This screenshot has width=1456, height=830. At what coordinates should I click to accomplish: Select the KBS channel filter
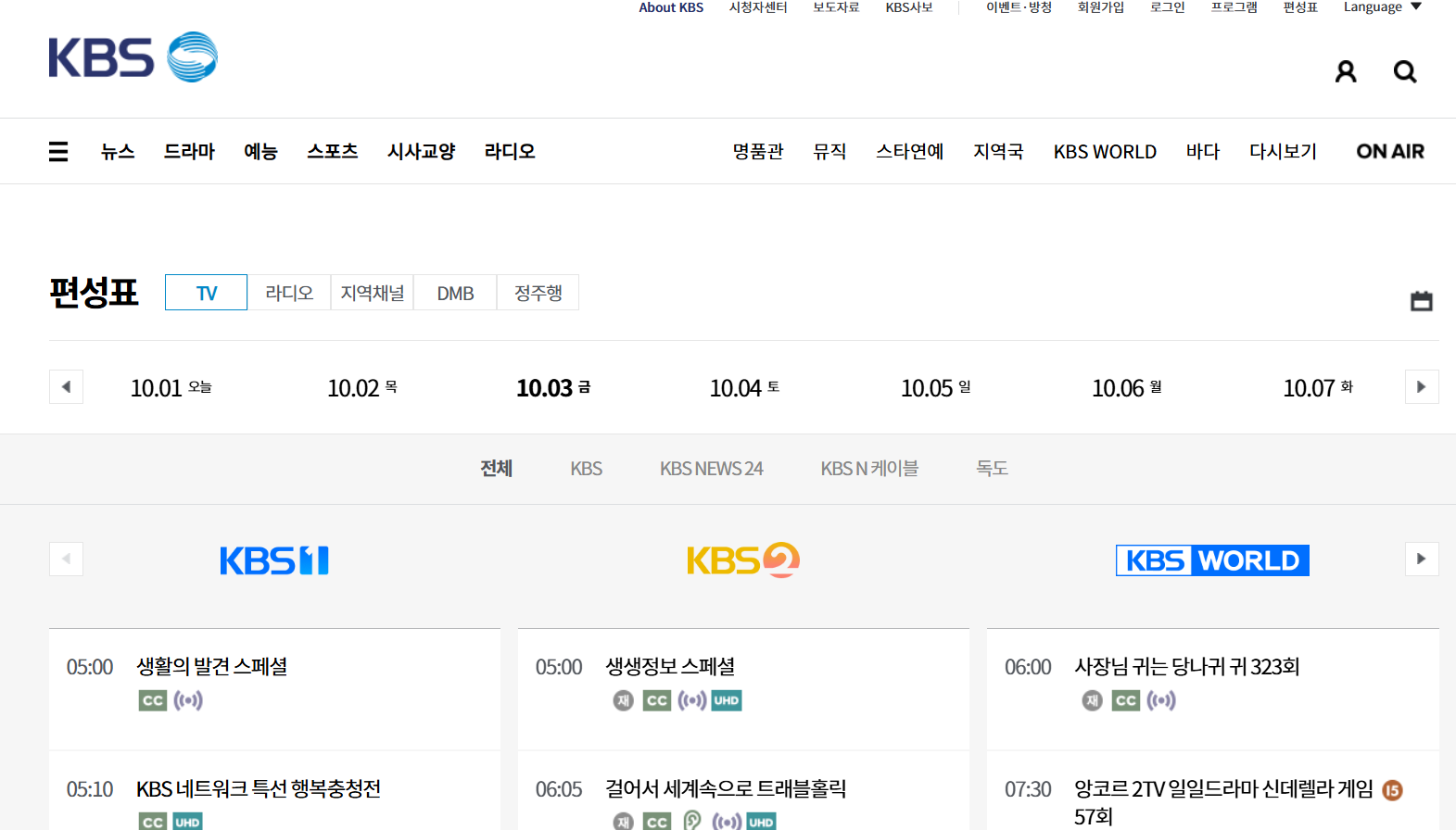(x=587, y=469)
